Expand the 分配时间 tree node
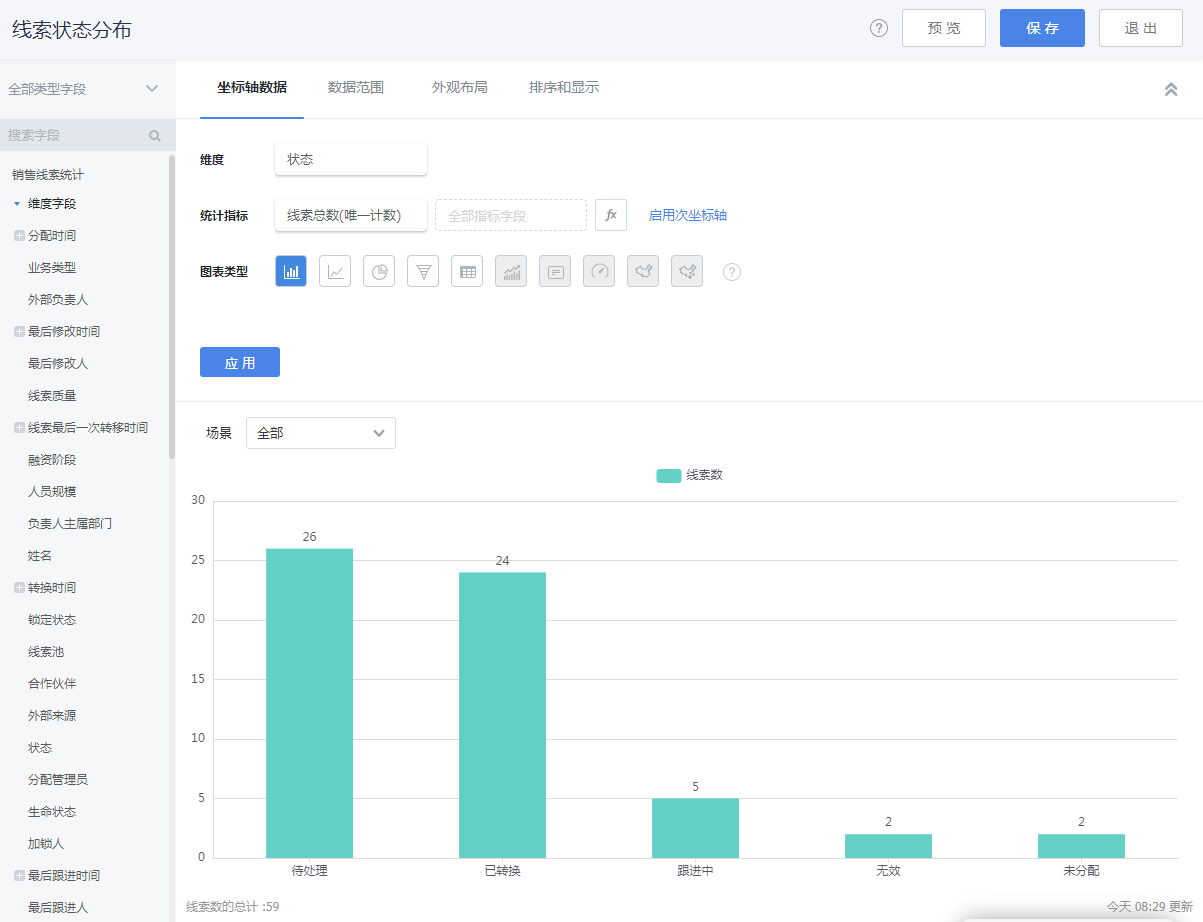The height and width of the screenshot is (922, 1203). click(19, 236)
